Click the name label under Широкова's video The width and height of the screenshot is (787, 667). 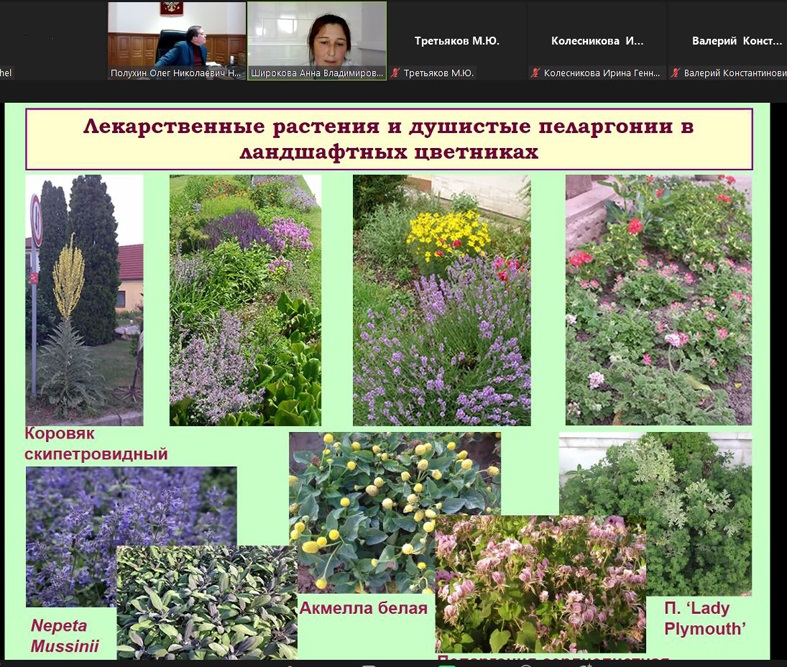pyautogui.click(x=317, y=73)
